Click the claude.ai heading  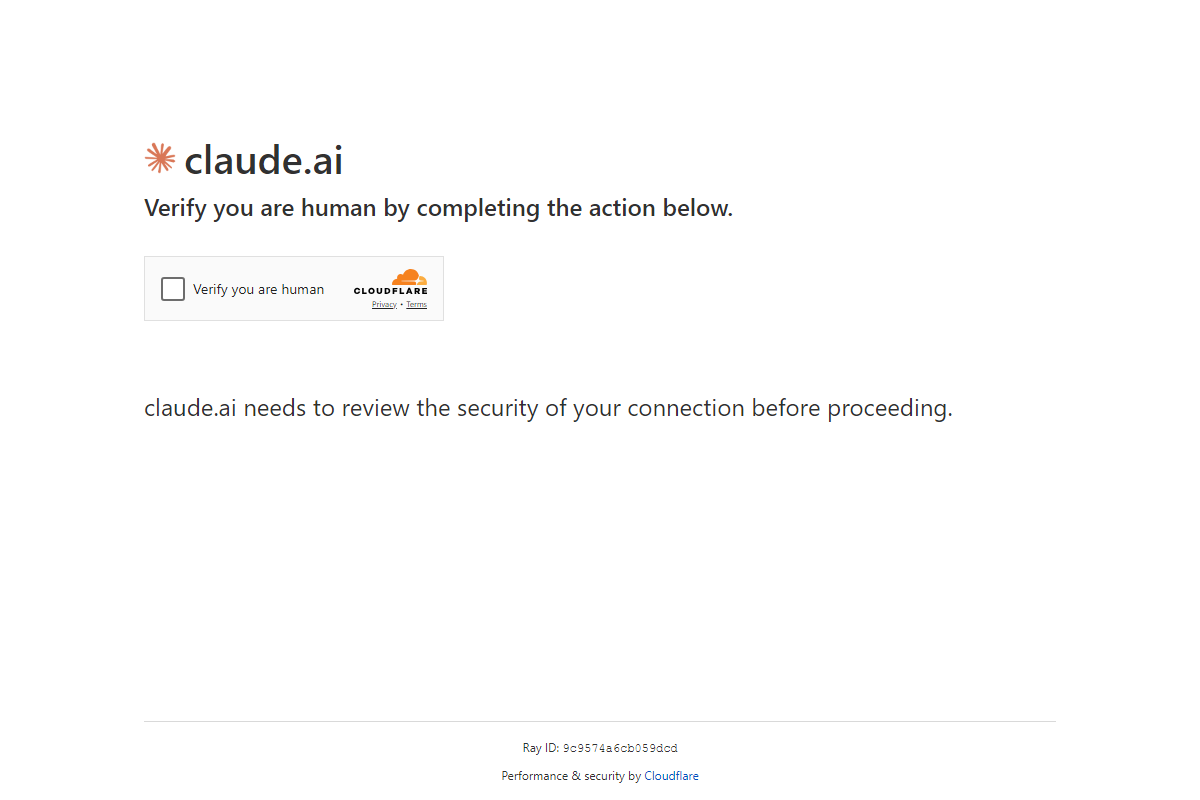coord(263,159)
